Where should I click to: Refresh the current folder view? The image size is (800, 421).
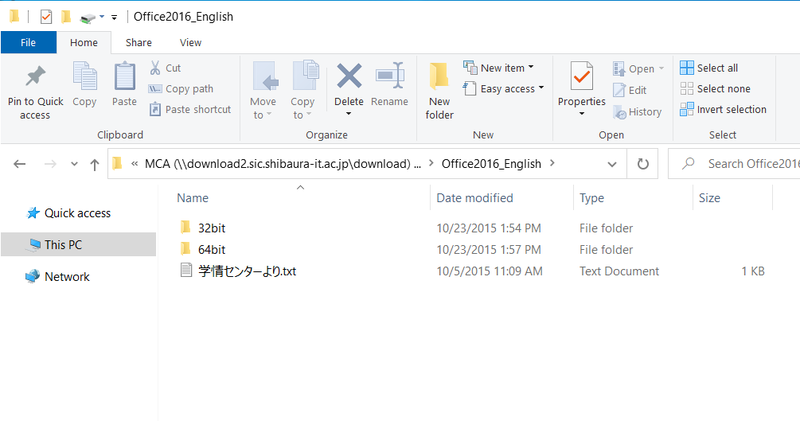[643, 164]
